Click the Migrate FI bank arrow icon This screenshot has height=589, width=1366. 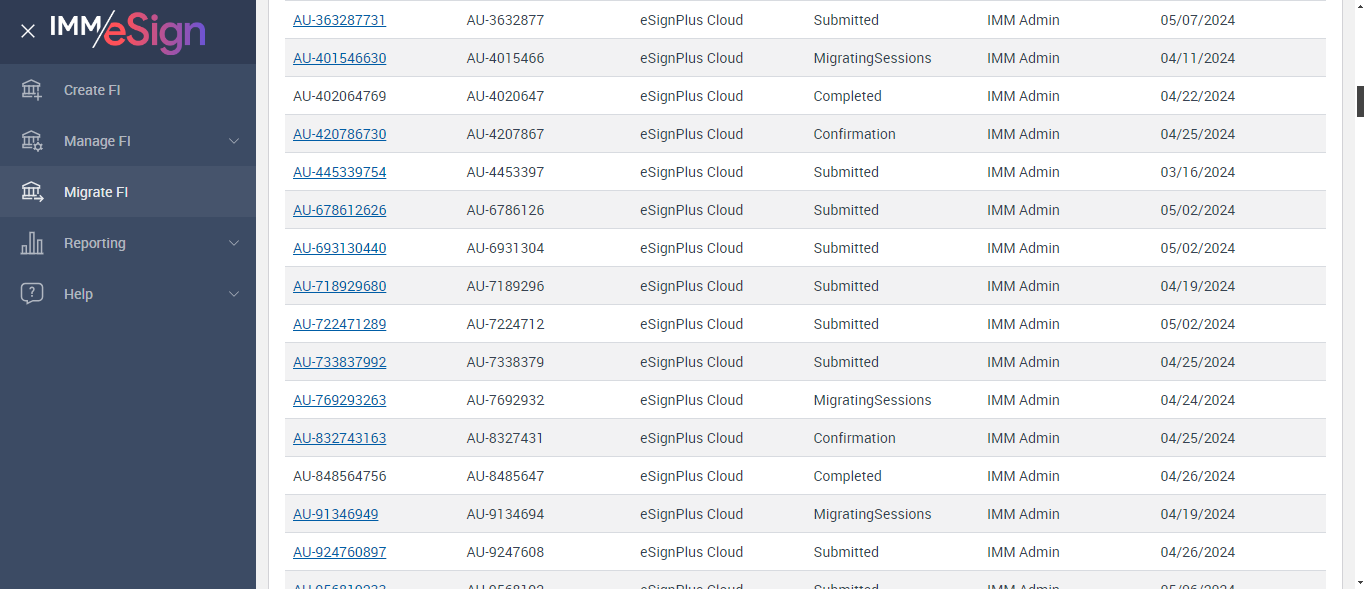tap(32, 192)
